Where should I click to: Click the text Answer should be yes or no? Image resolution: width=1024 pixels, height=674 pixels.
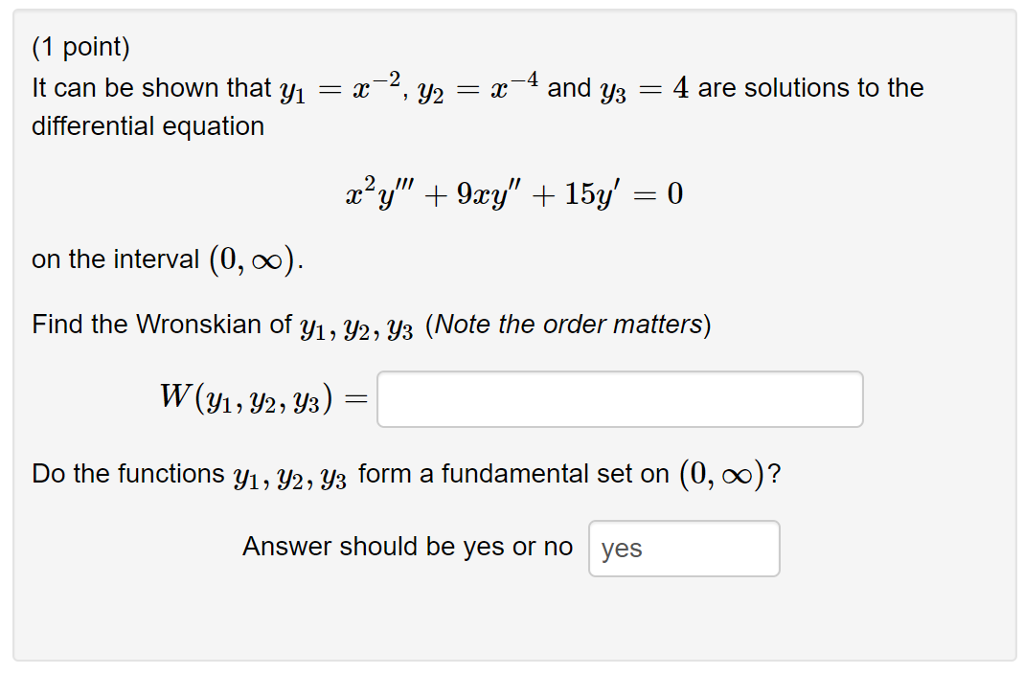click(407, 546)
